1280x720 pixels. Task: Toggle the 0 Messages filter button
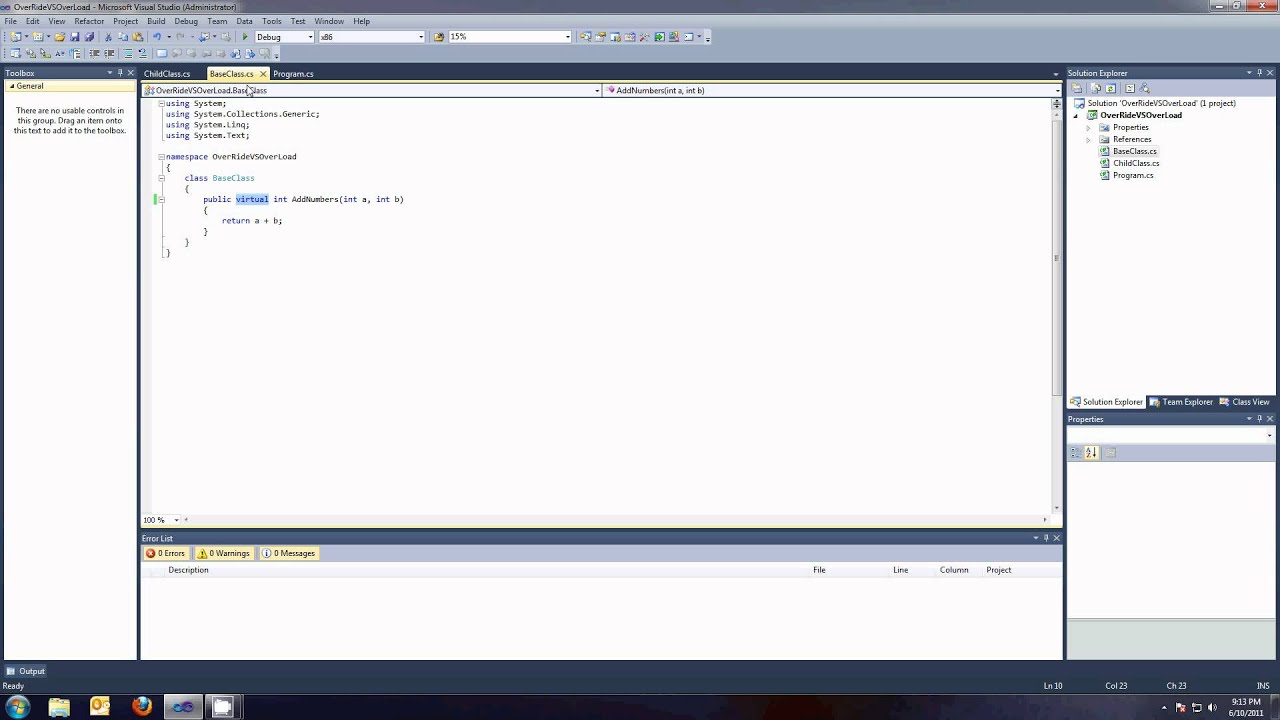click(289, 553)
